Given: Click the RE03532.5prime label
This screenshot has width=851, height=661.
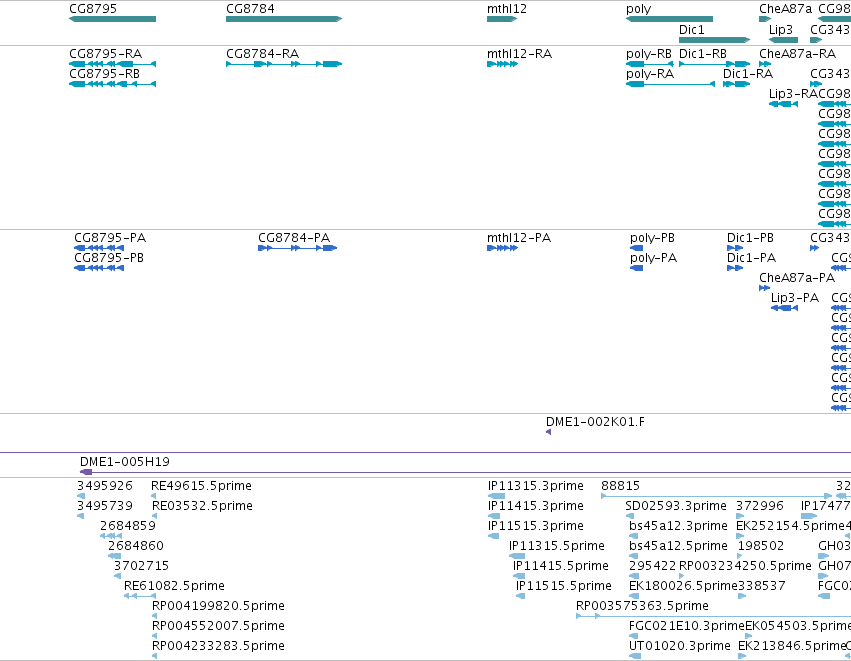Looking at the screenshot, I should click(202, 506).
